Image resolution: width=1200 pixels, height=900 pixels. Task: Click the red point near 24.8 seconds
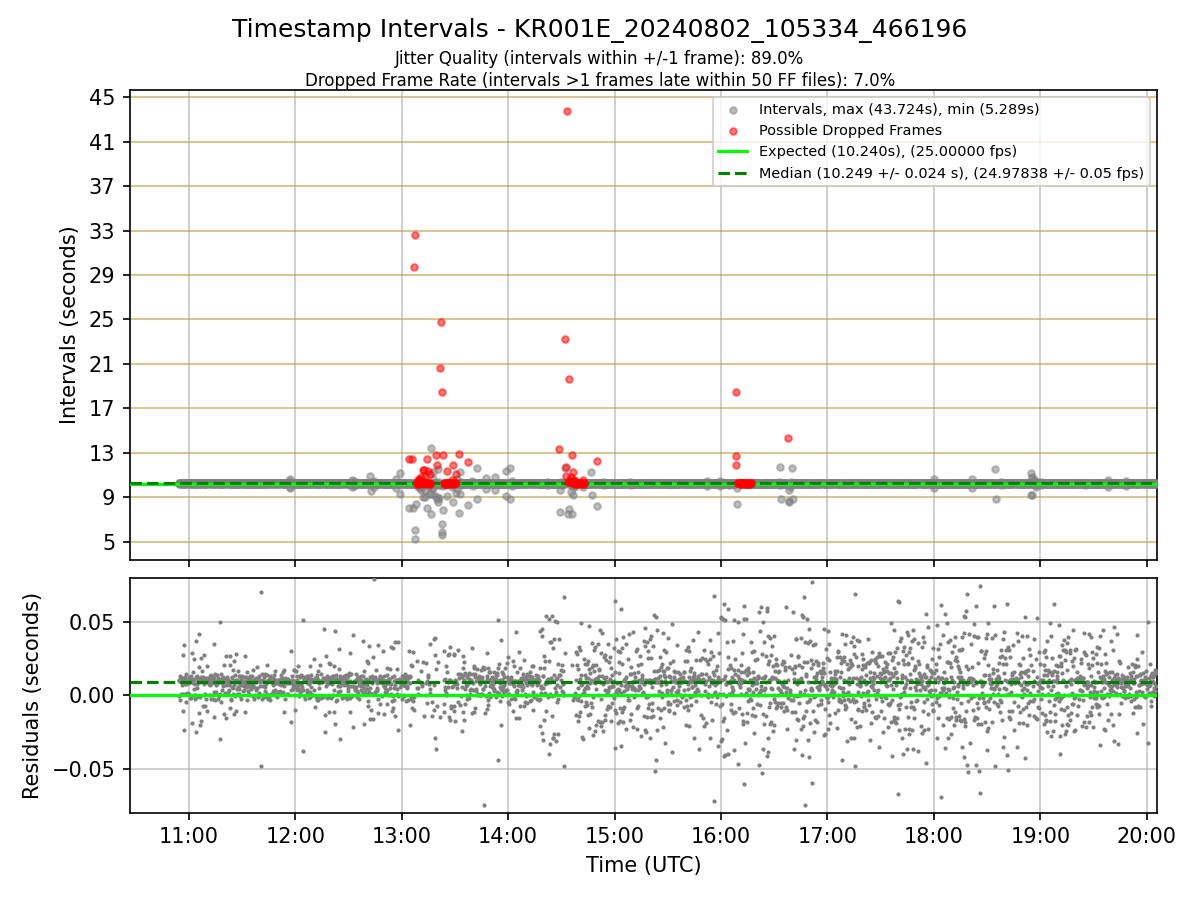point(441,322)
